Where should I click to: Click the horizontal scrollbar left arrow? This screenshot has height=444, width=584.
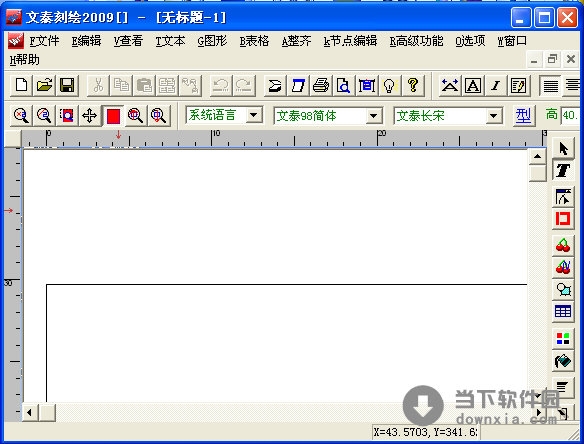[29, 412]
